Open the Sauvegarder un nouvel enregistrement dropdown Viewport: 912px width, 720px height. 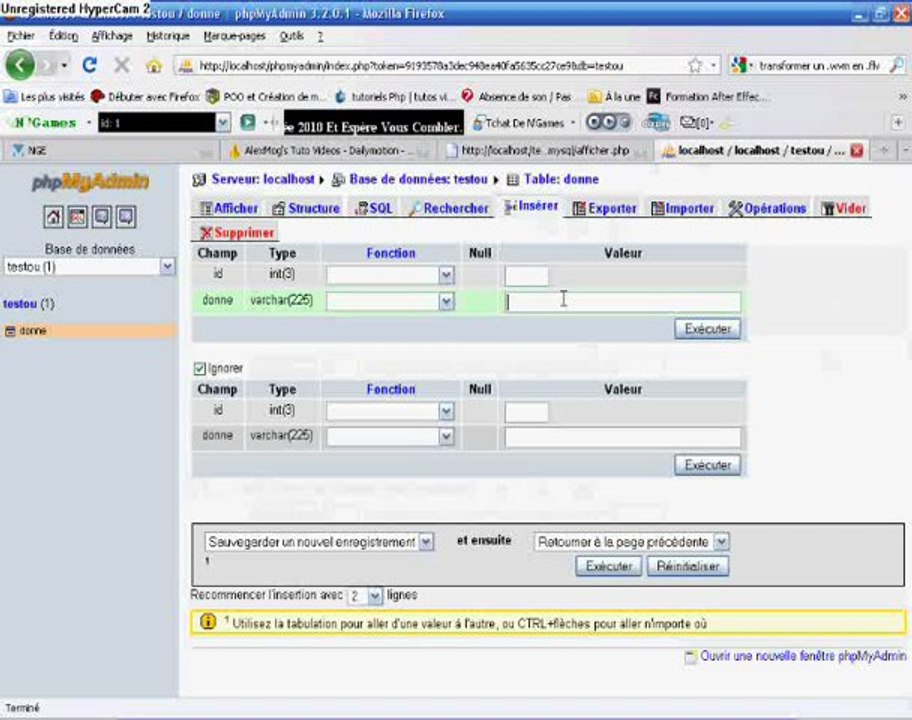tap(319, 541)
